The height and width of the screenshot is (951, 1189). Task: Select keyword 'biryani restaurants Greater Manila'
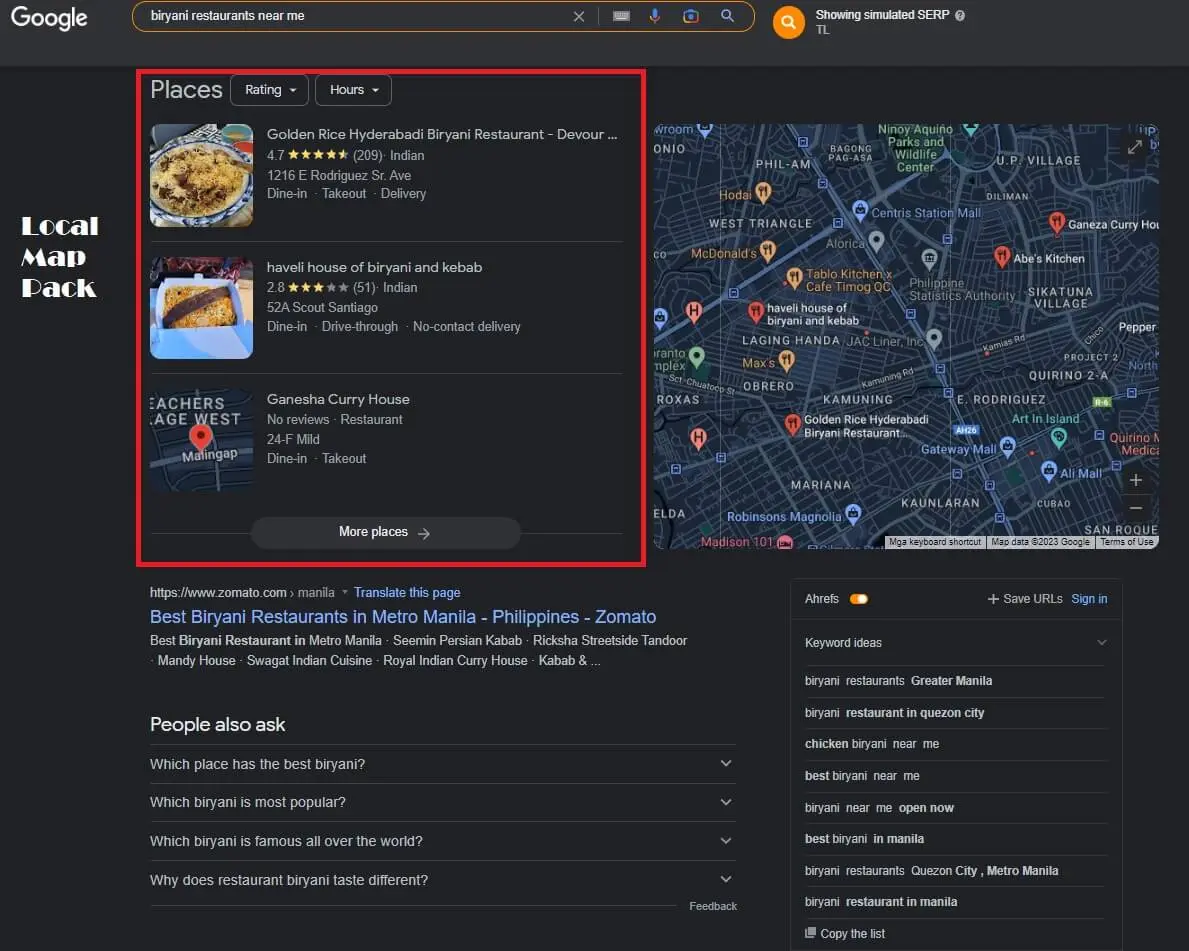898,681
